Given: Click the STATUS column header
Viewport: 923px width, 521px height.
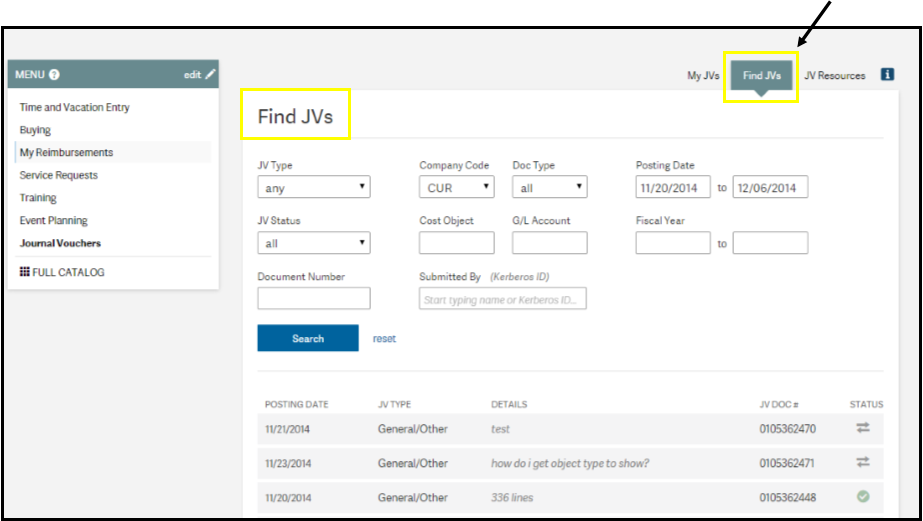Looking at the screenshot, I should [x=866, y=404].
